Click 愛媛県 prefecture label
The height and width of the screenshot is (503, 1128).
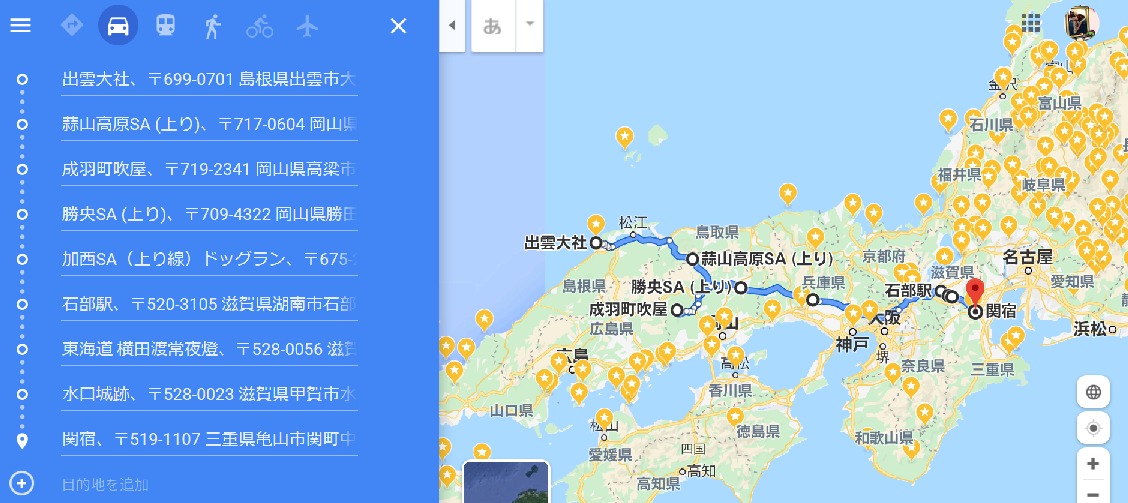point(610,455)
